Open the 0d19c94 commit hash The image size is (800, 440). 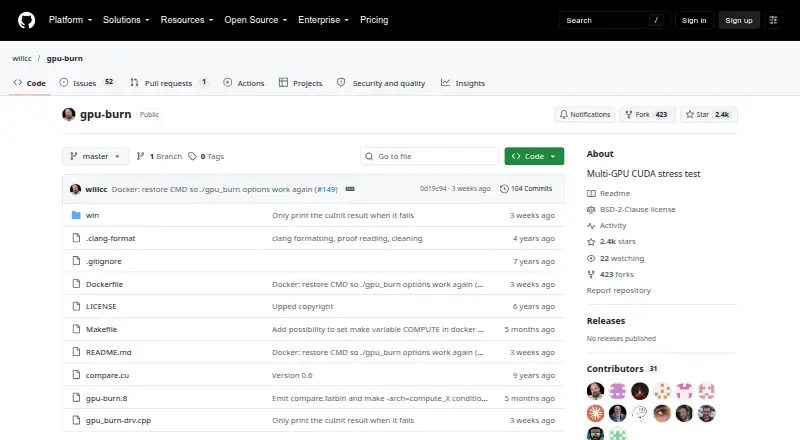click(433, 188)
